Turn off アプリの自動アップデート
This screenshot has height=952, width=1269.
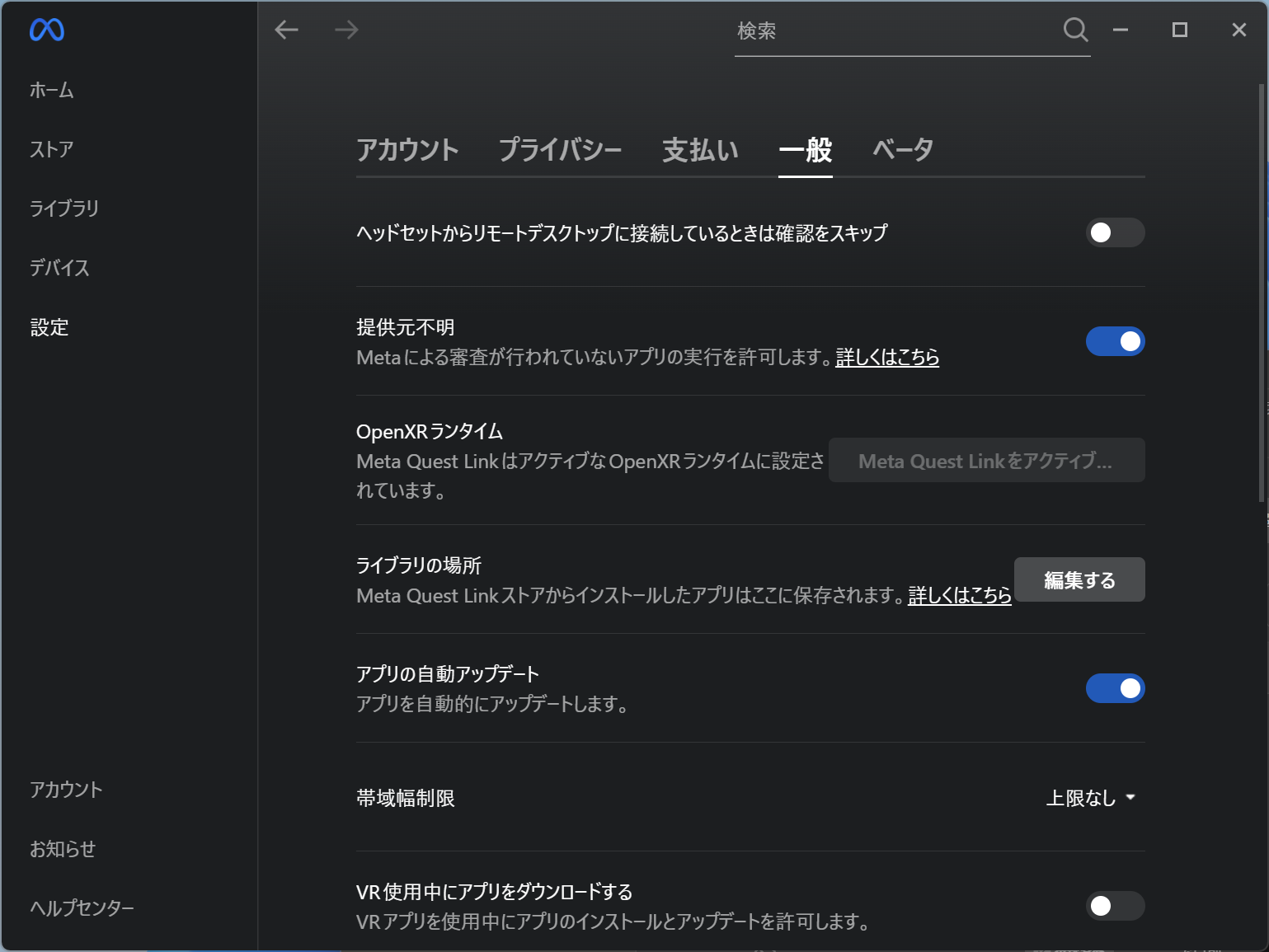coord(1116,688)
